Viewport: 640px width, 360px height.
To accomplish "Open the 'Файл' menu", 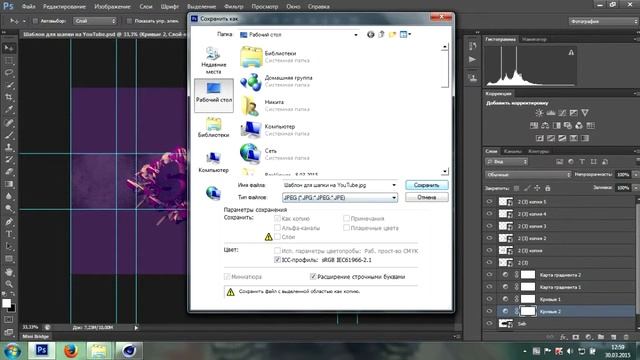I will coord(28,7).
